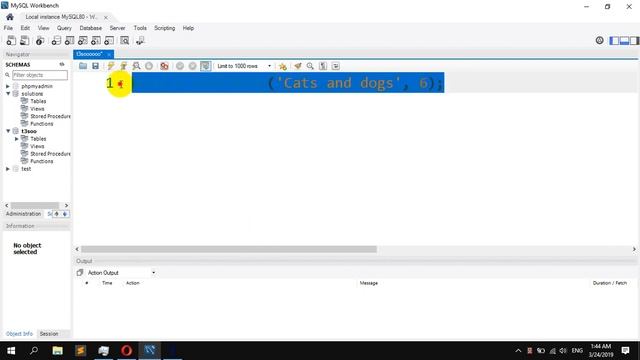640x360 pixels.
Task: Open the Database menu
Action: point(91,28)
